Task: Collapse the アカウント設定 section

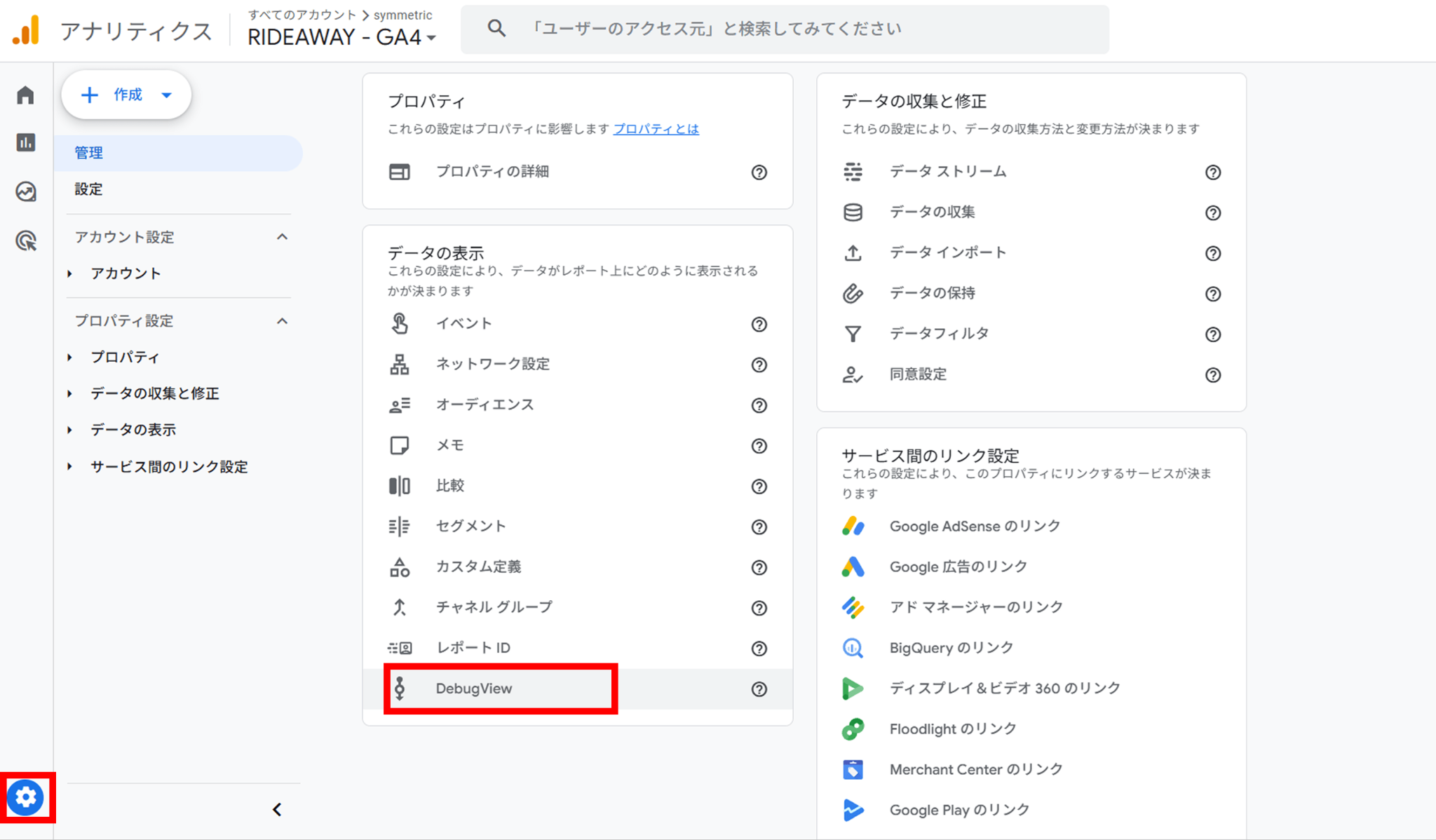Action: click(x=282, y=237)
